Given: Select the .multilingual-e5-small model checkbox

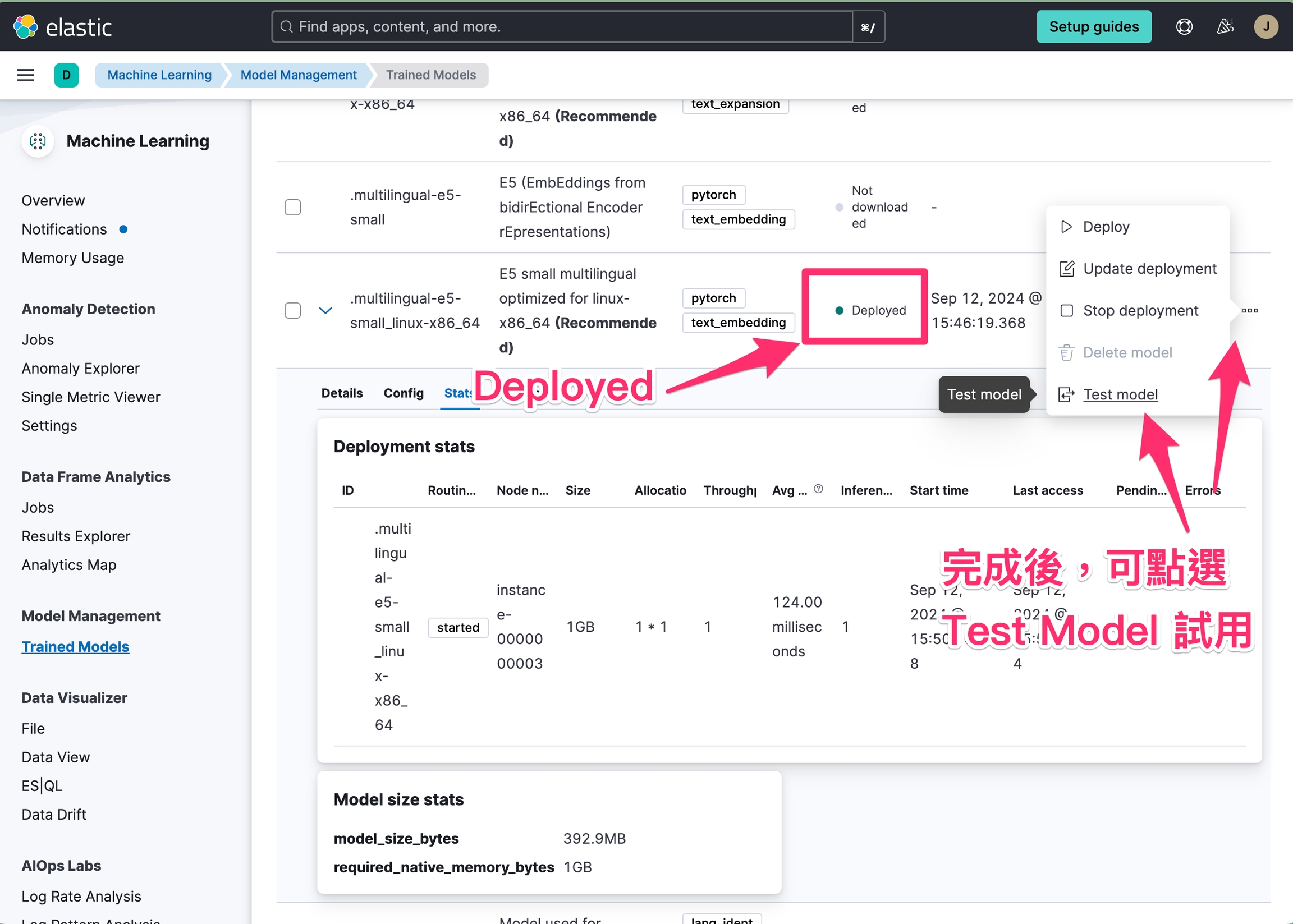Looking at the screenshot, I should 292,207.
